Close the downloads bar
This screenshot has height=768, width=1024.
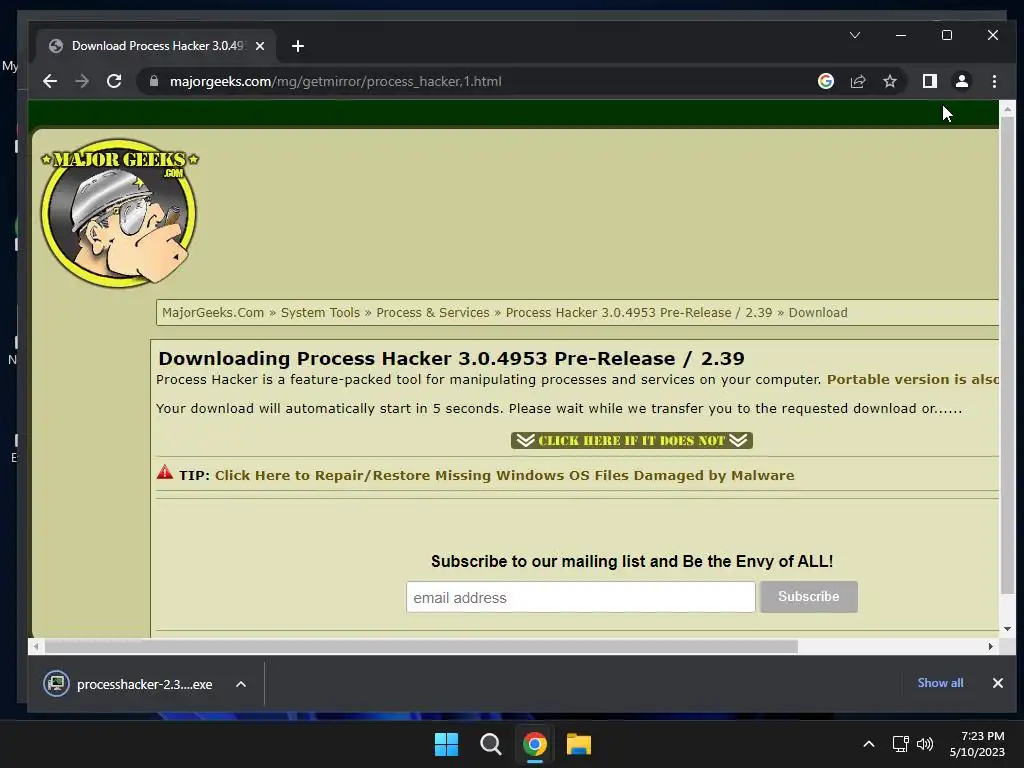(997, 683)
